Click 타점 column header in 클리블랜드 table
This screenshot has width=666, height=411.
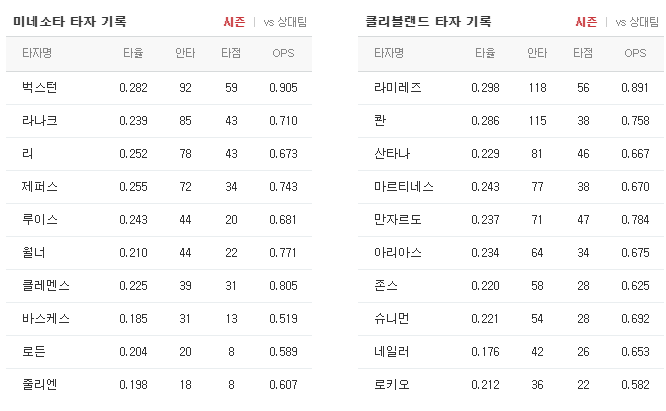click(x=583, y=53)
